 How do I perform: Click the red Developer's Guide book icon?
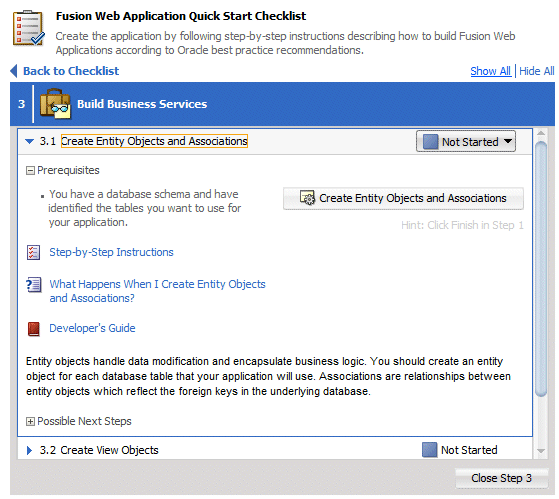point(34,329)
